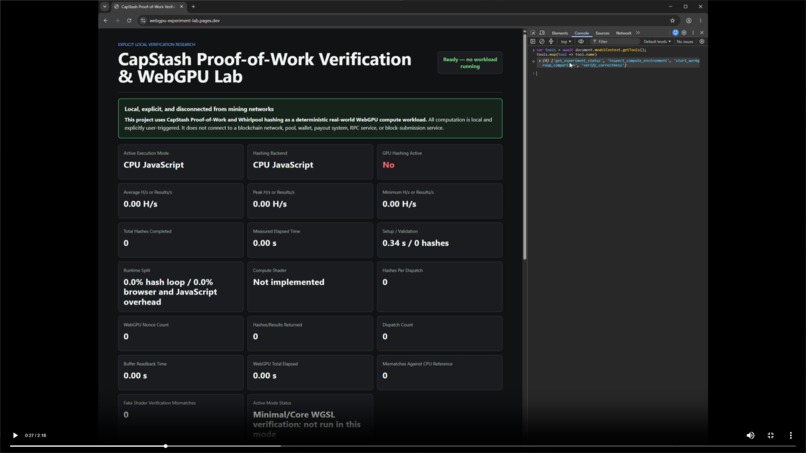Viewport: 806px width, 453px height.
Task: Seek on the video progress bar
Action: point(402,446)
